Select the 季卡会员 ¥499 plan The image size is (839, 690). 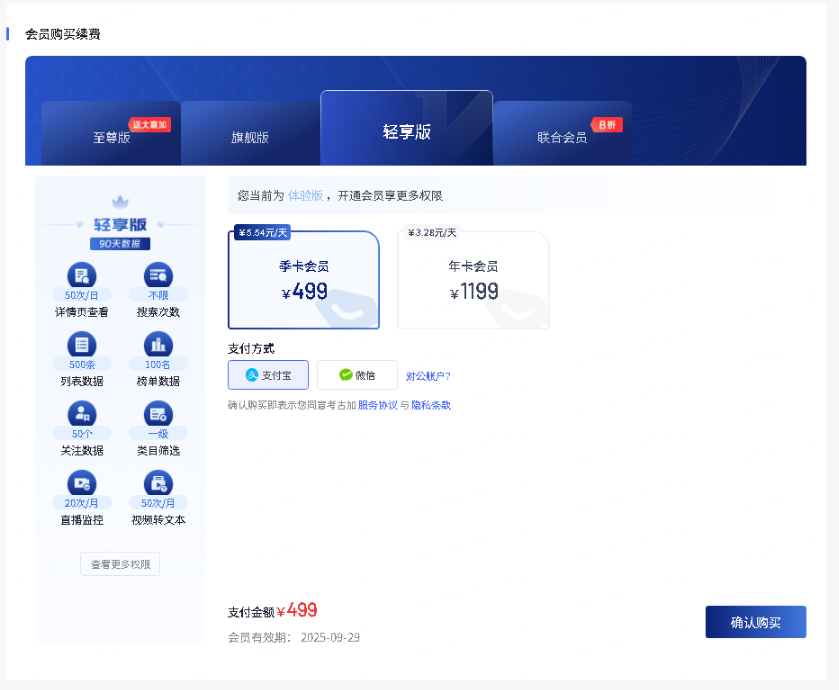(304, 280)
